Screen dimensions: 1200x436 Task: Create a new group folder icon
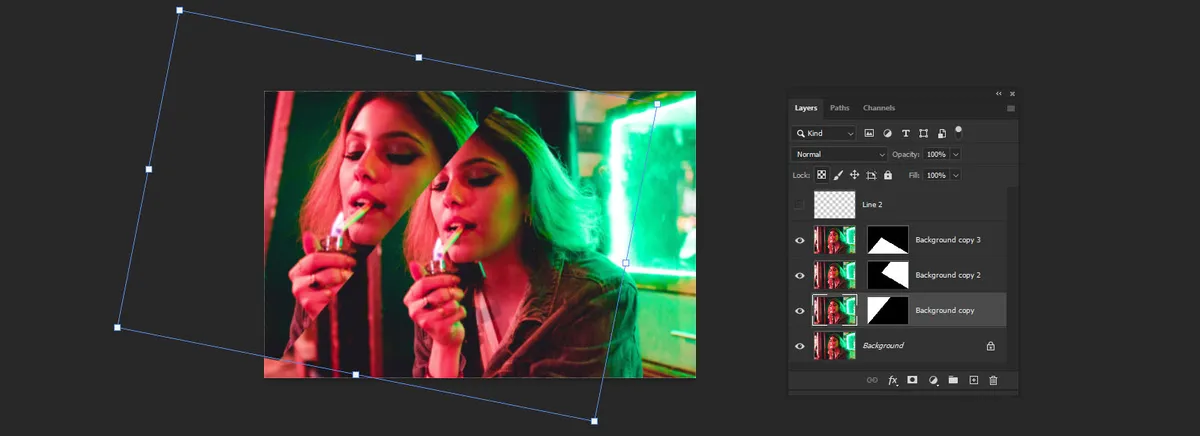[953, 380]
